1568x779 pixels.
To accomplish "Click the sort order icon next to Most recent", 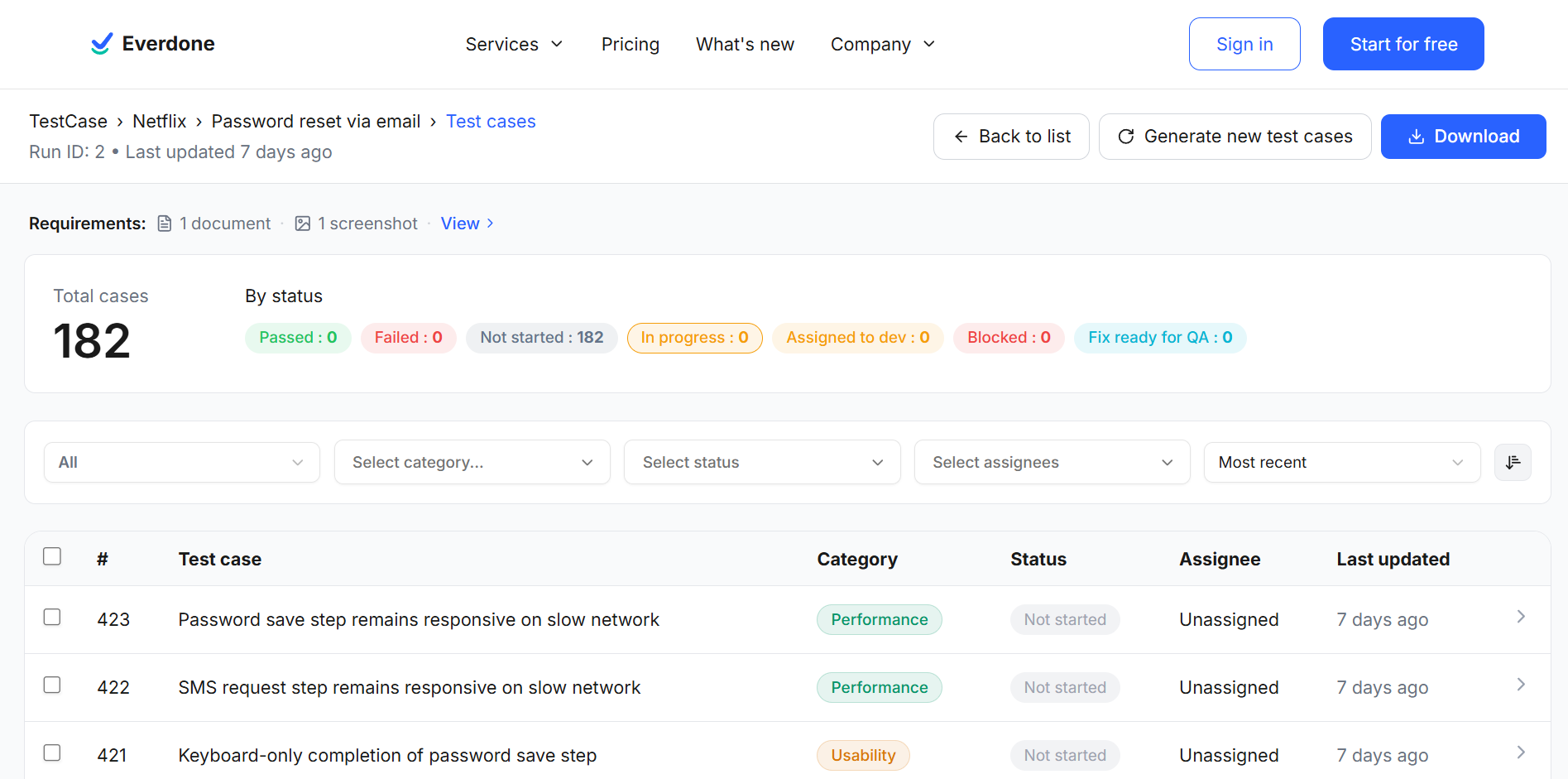I will tap(1513, 462).
